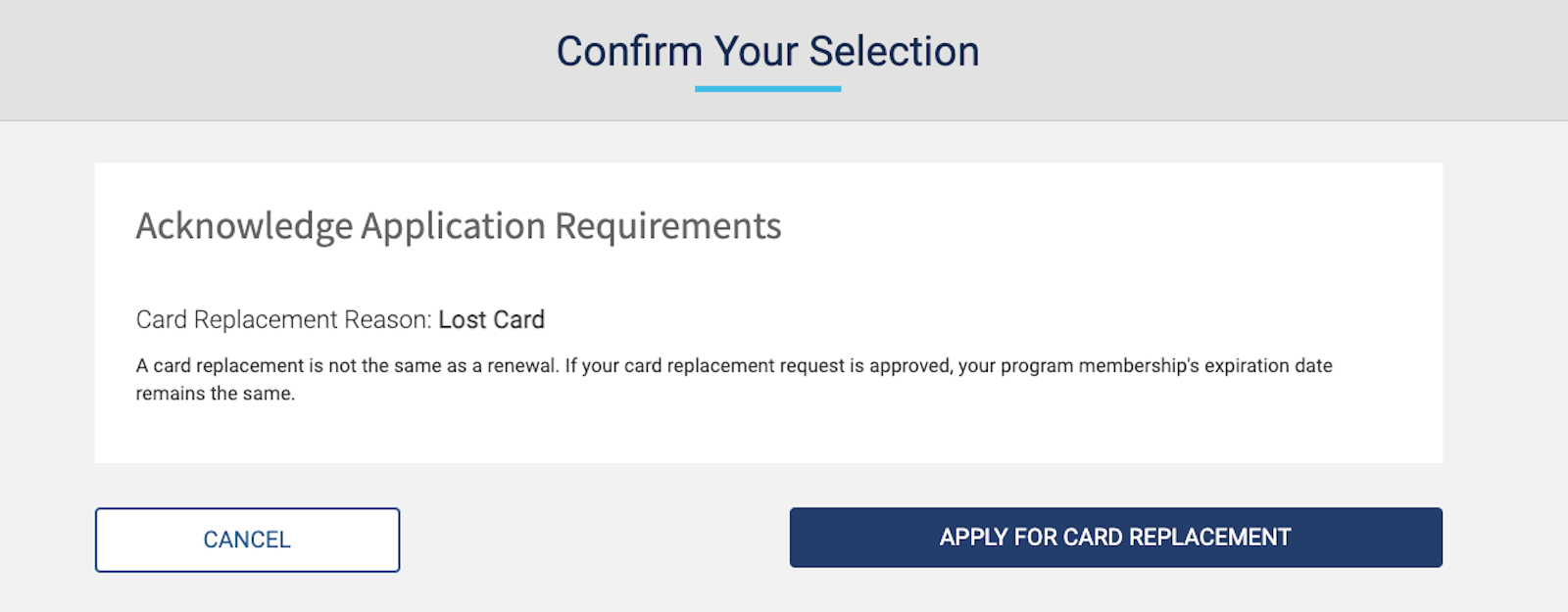Image resolution: width=1568 pixels, height=612 pixels.
Task: Confirm the selection with the Apply button
Action: (x=1114, y=538)
